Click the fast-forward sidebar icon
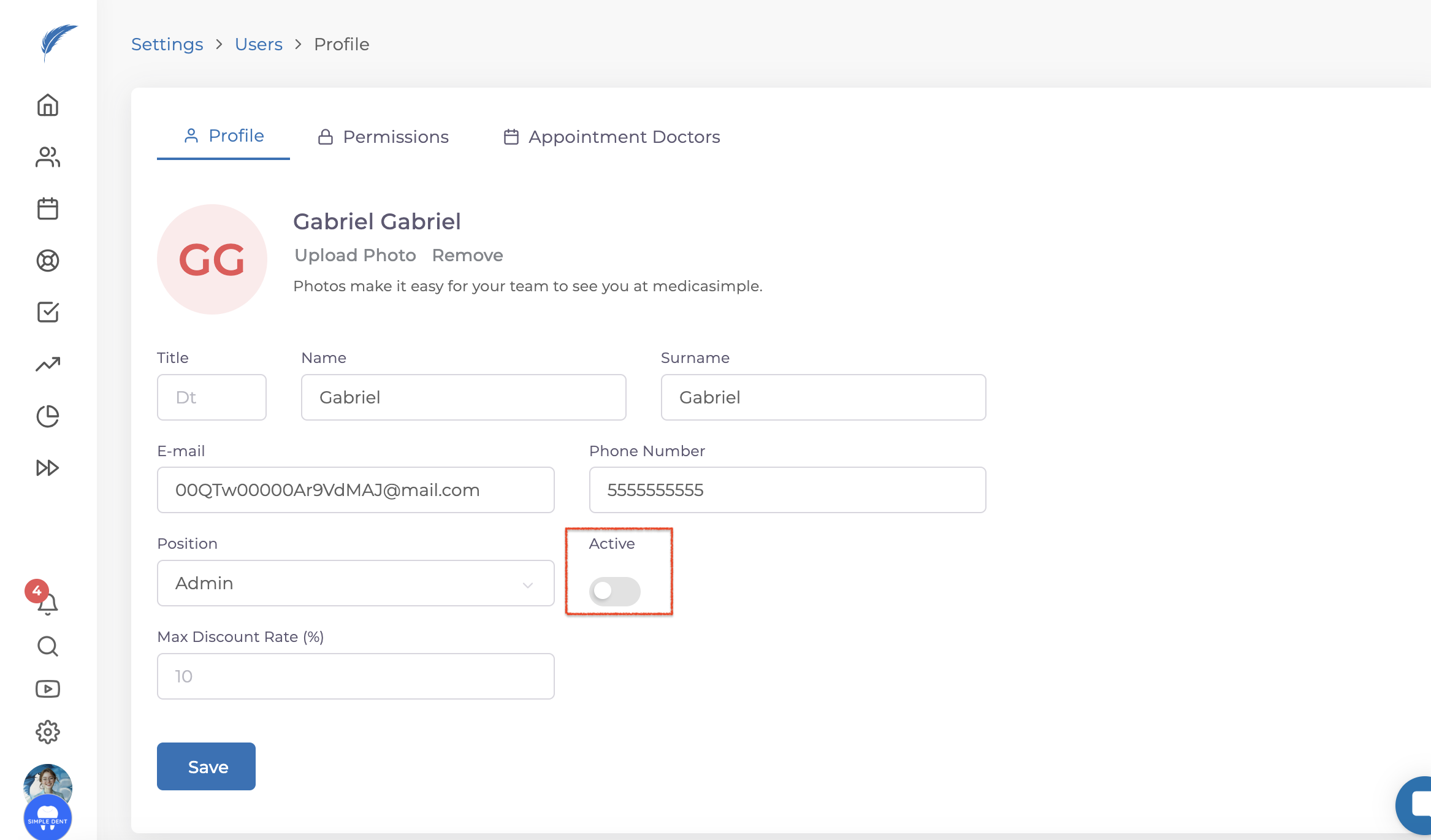 (48, 468)
